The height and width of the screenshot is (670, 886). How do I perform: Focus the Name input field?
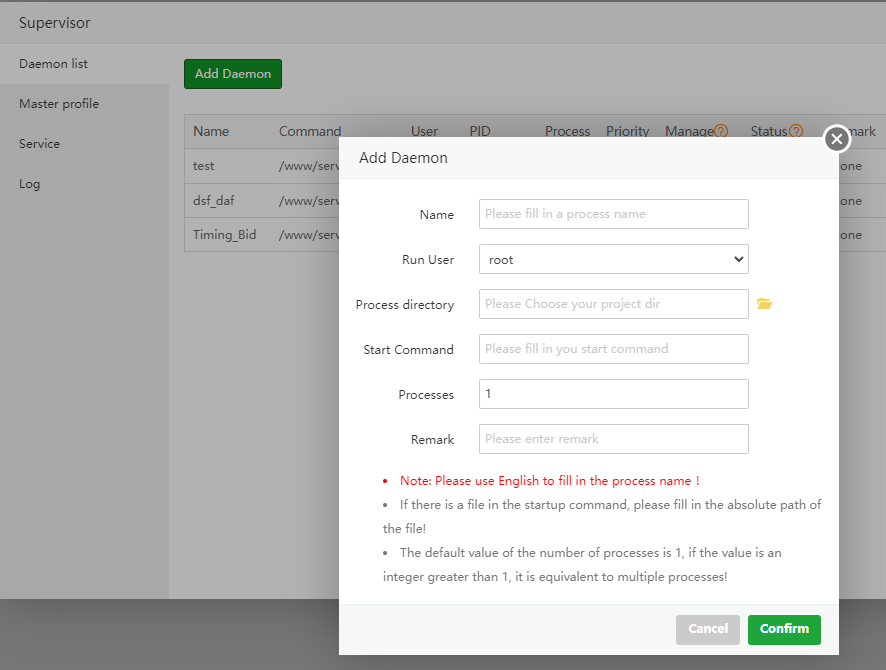point(613,214)
